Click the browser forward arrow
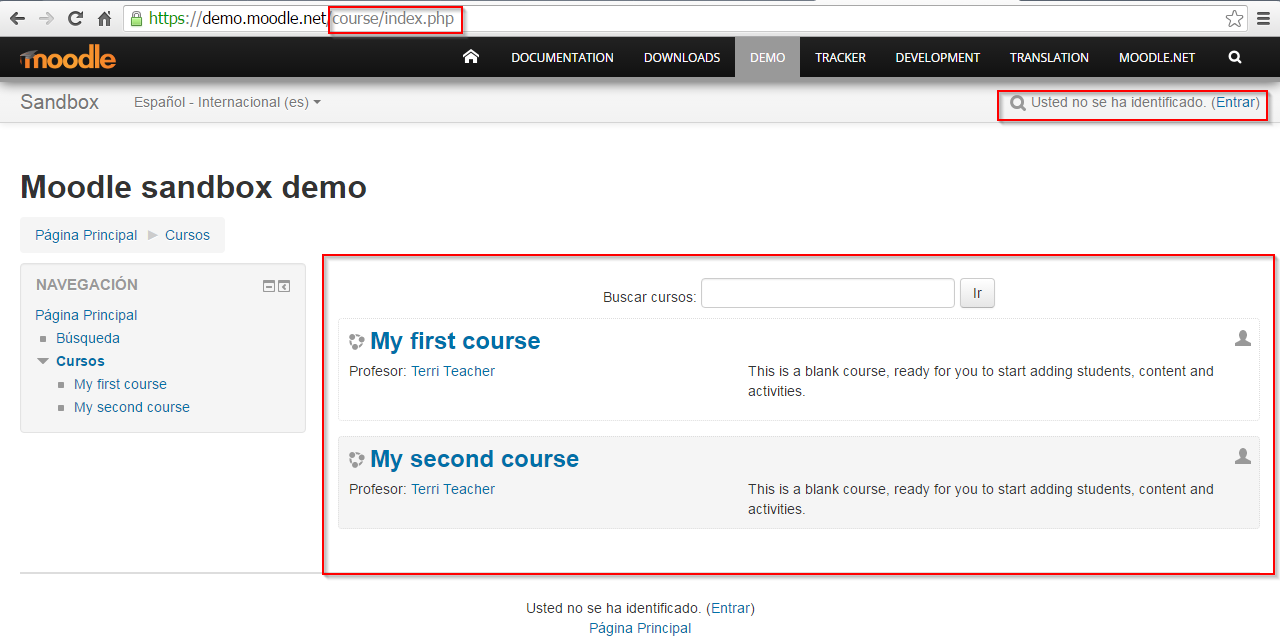The image size is (1280, 644). (46, 18)
